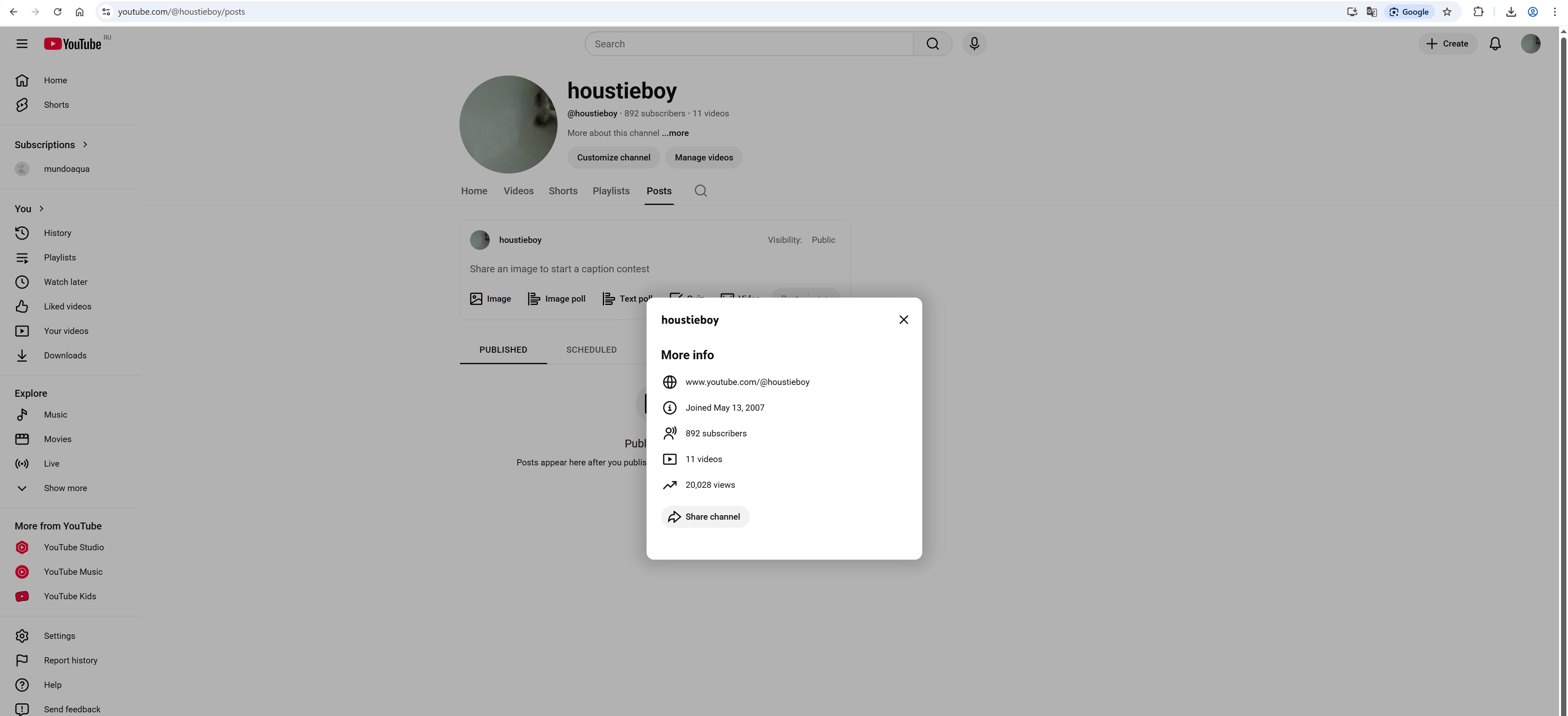Screen dimensions: 1568x716
Task: Click the YouTube logo
Action: click(72, 44)
